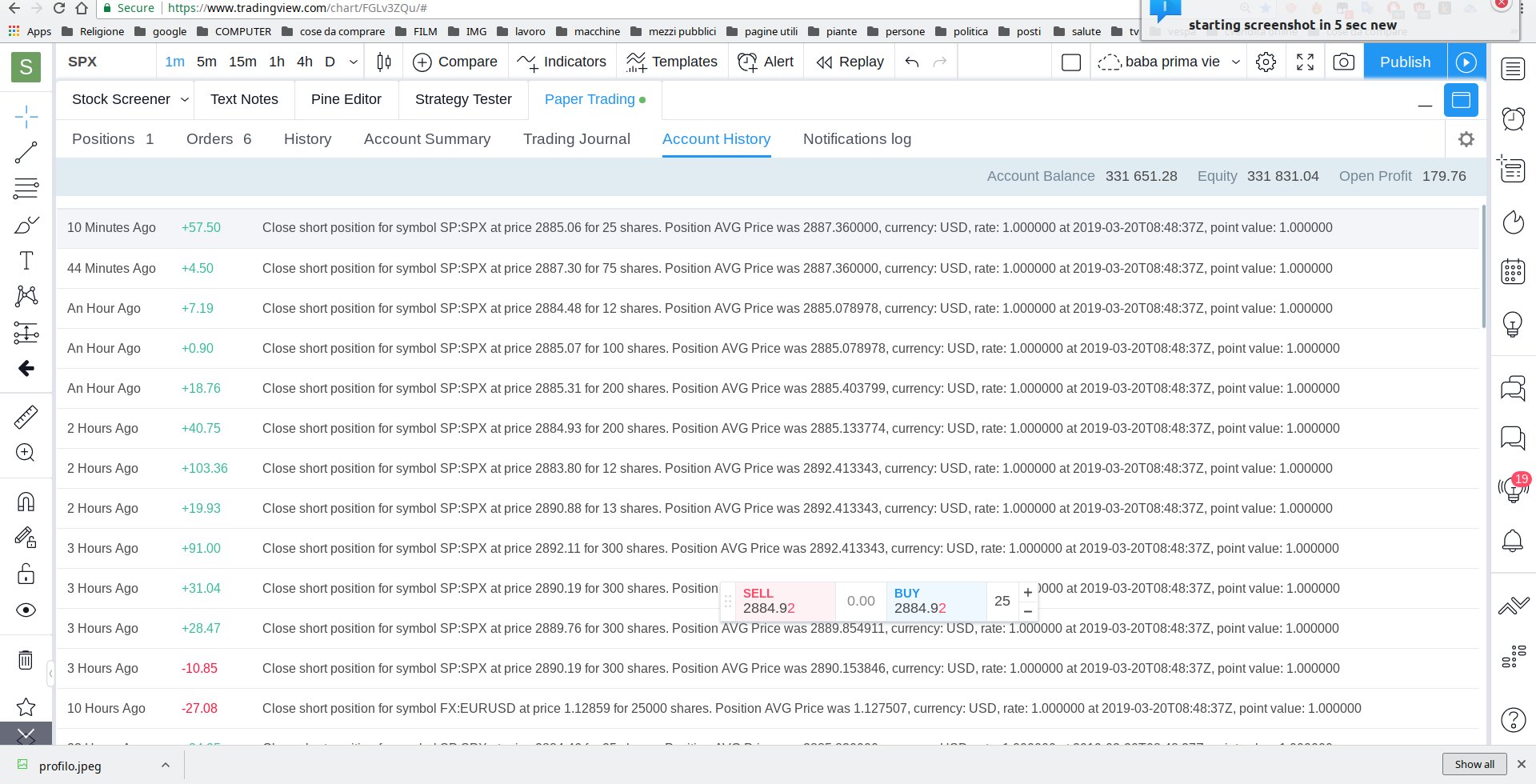Open the Indicators menu
The image size is (1536, 784).
point(562,62)
